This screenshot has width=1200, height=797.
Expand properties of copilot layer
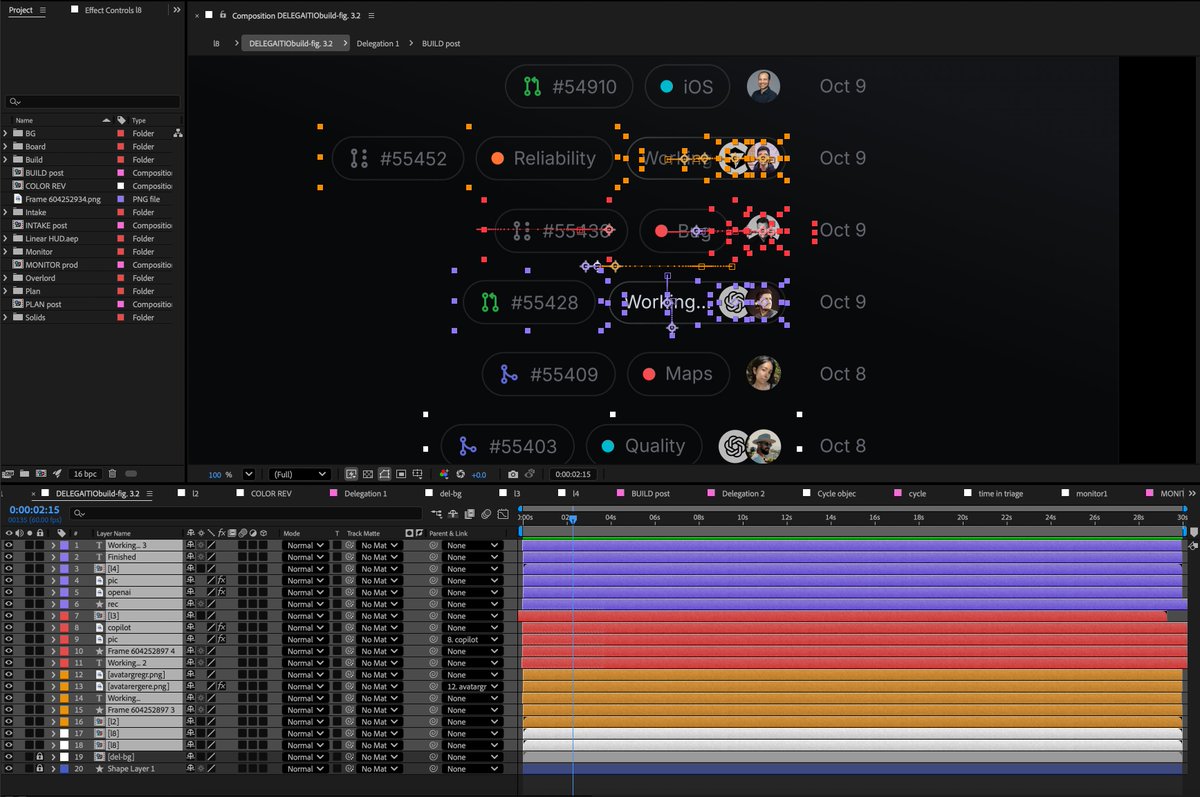point(53,627)
